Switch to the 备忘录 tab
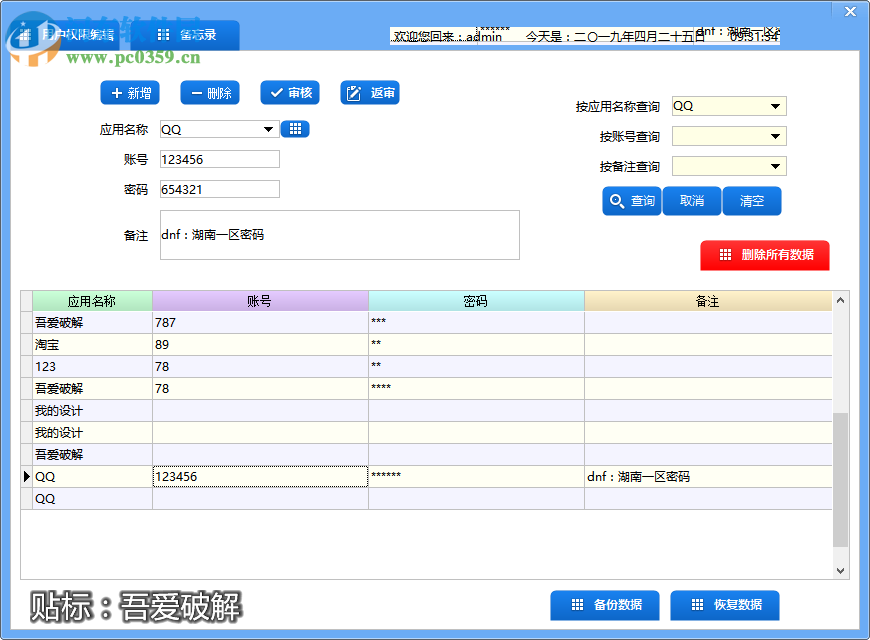The width and height of the screenshot is (870, 640). click(197, 35)
